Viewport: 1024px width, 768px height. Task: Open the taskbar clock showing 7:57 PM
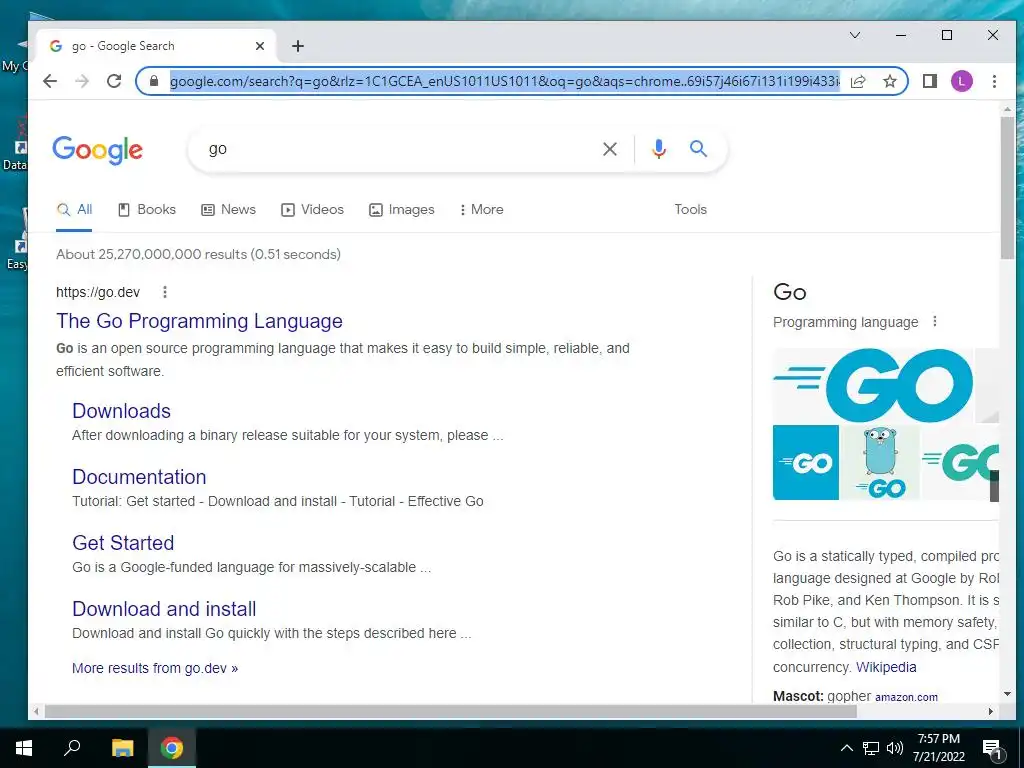tap(938, 748)
